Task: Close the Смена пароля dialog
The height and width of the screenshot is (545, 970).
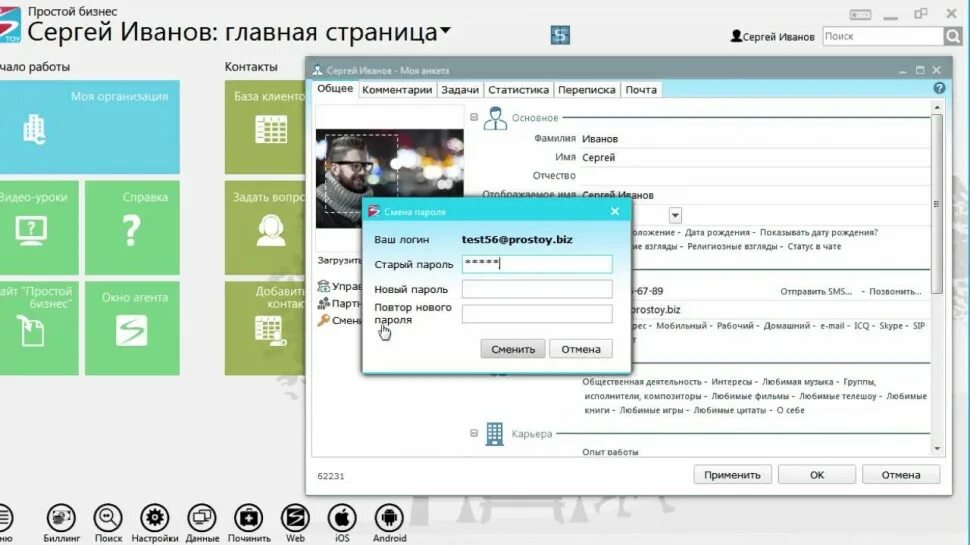Action: [x=614, y=212]
